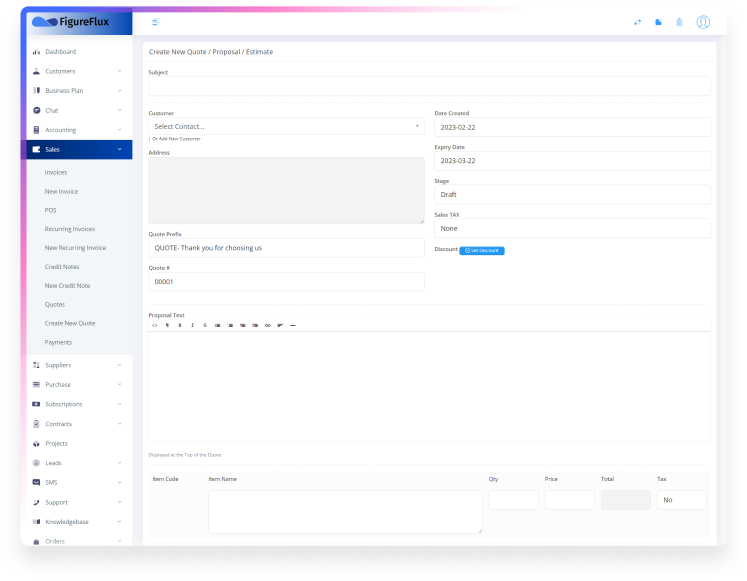The image size is (747, 581).
Task: Insert link via Proposal Text toolbar
Action: 267,325
